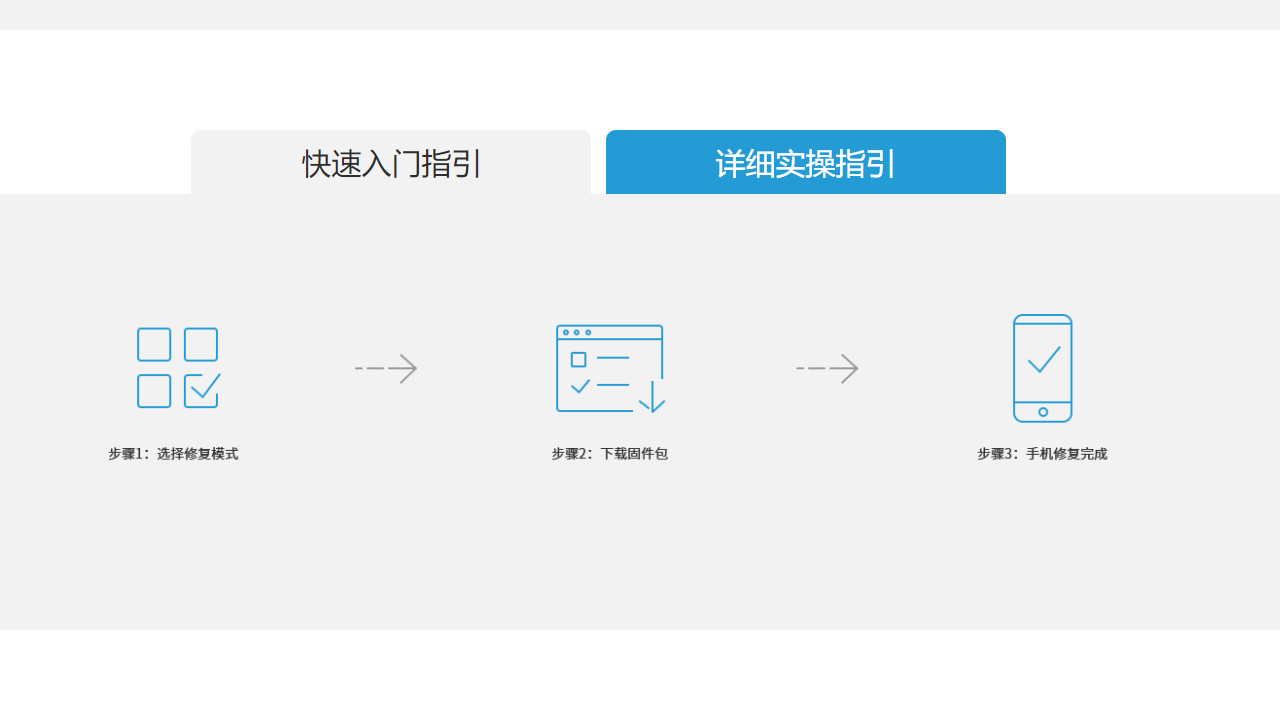Click the 步骤1：选择修复模式 label
Viewport: 1280px width, 720px height.
coord(173,454)
